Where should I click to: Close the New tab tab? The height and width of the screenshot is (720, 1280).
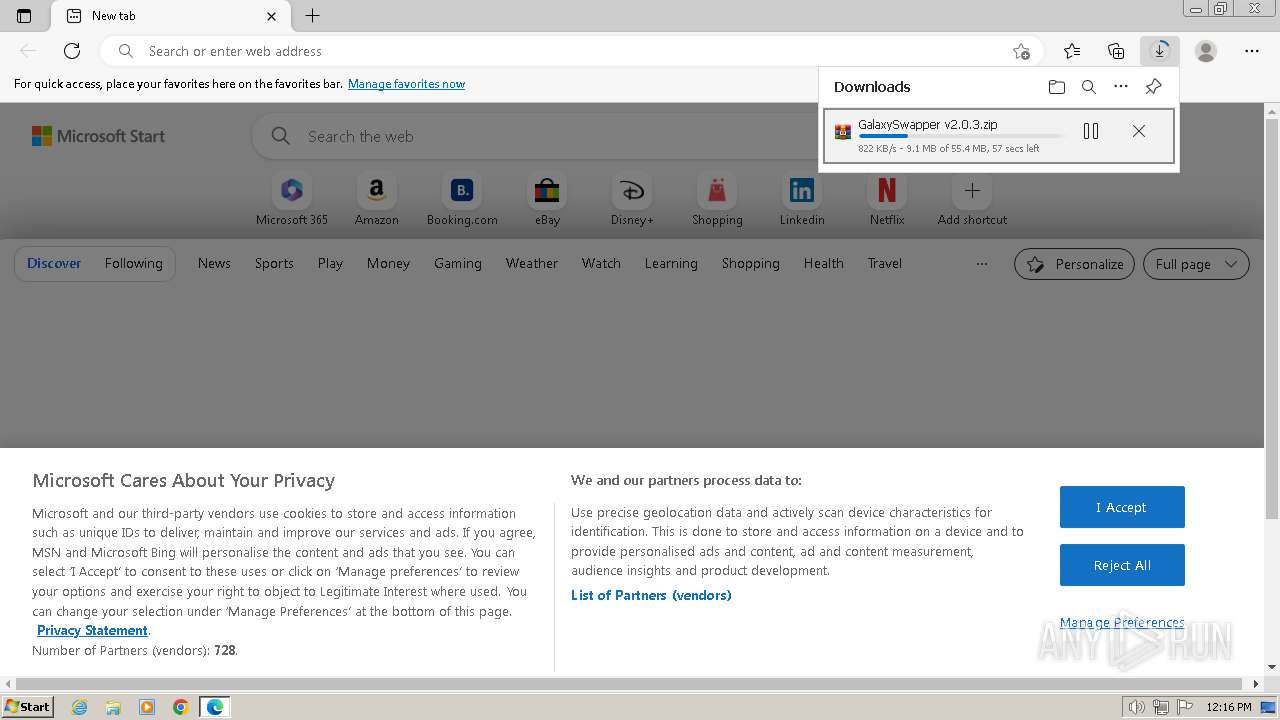[272, 16]
